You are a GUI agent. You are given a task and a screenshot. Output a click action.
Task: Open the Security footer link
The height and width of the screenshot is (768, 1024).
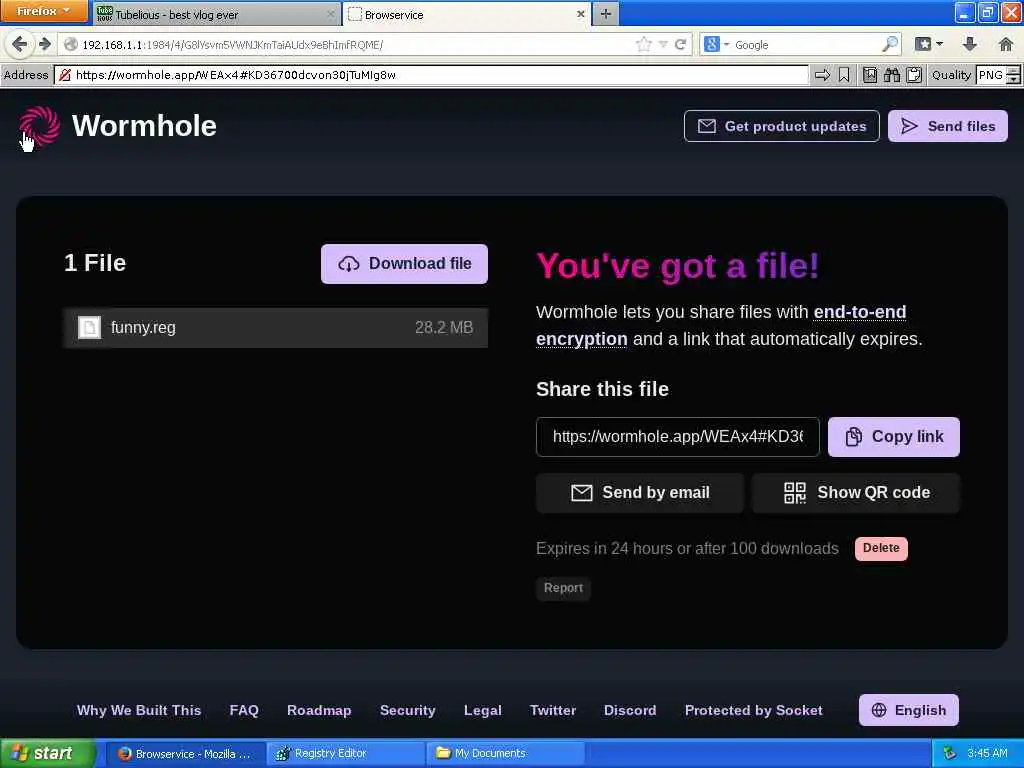click(408, 711)
